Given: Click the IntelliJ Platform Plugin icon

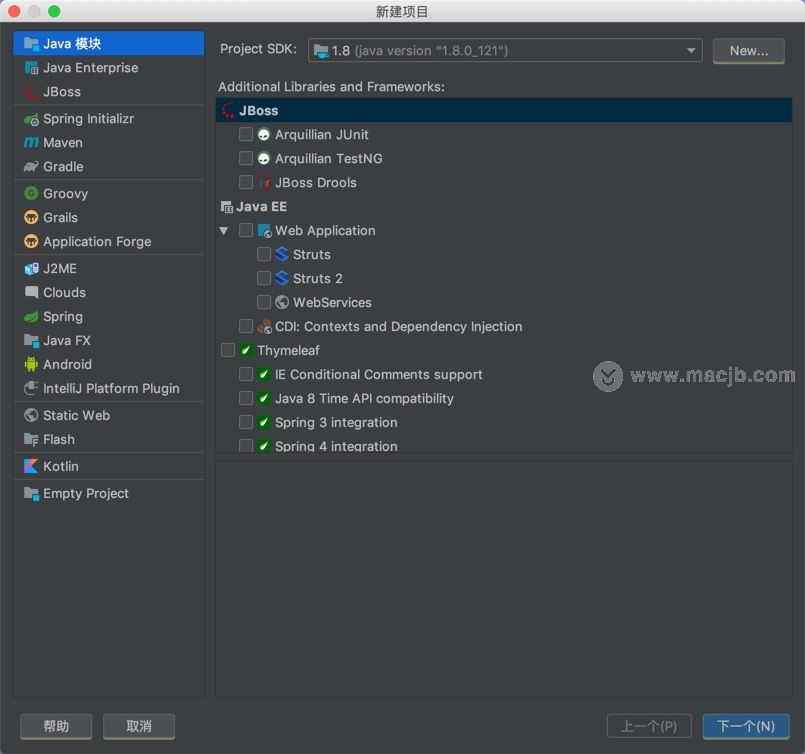Looking at the screenshot, I should pos(31,389).
